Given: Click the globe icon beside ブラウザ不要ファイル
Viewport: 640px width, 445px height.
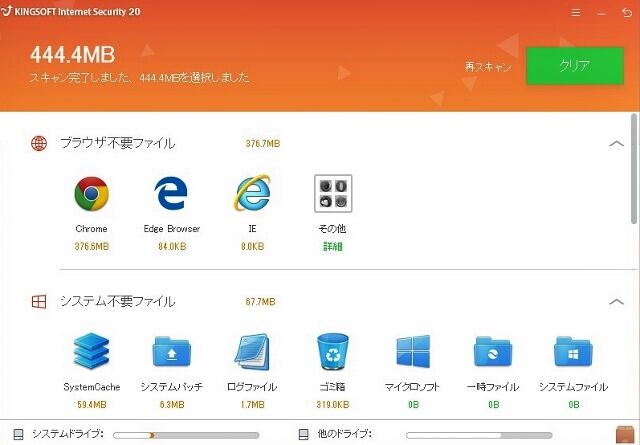Looking at the screenshot, I should coord(39,143).
